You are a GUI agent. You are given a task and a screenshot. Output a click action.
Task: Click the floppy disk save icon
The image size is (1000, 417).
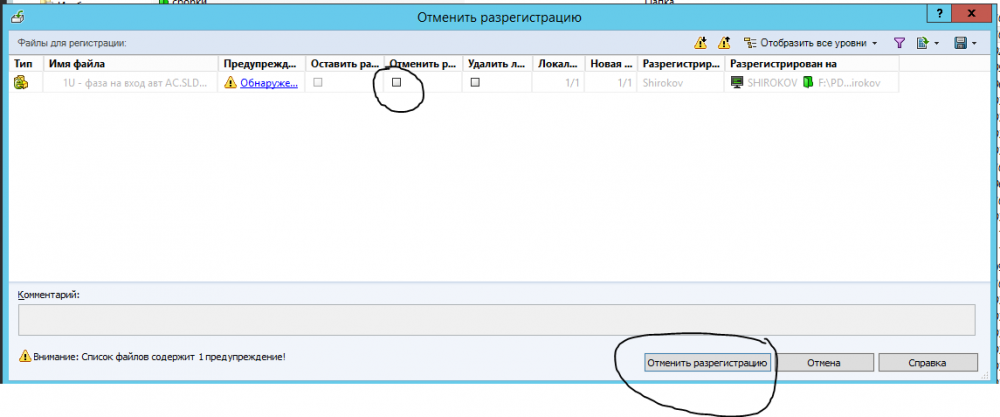pyautogui.click(x=960, y=43)
